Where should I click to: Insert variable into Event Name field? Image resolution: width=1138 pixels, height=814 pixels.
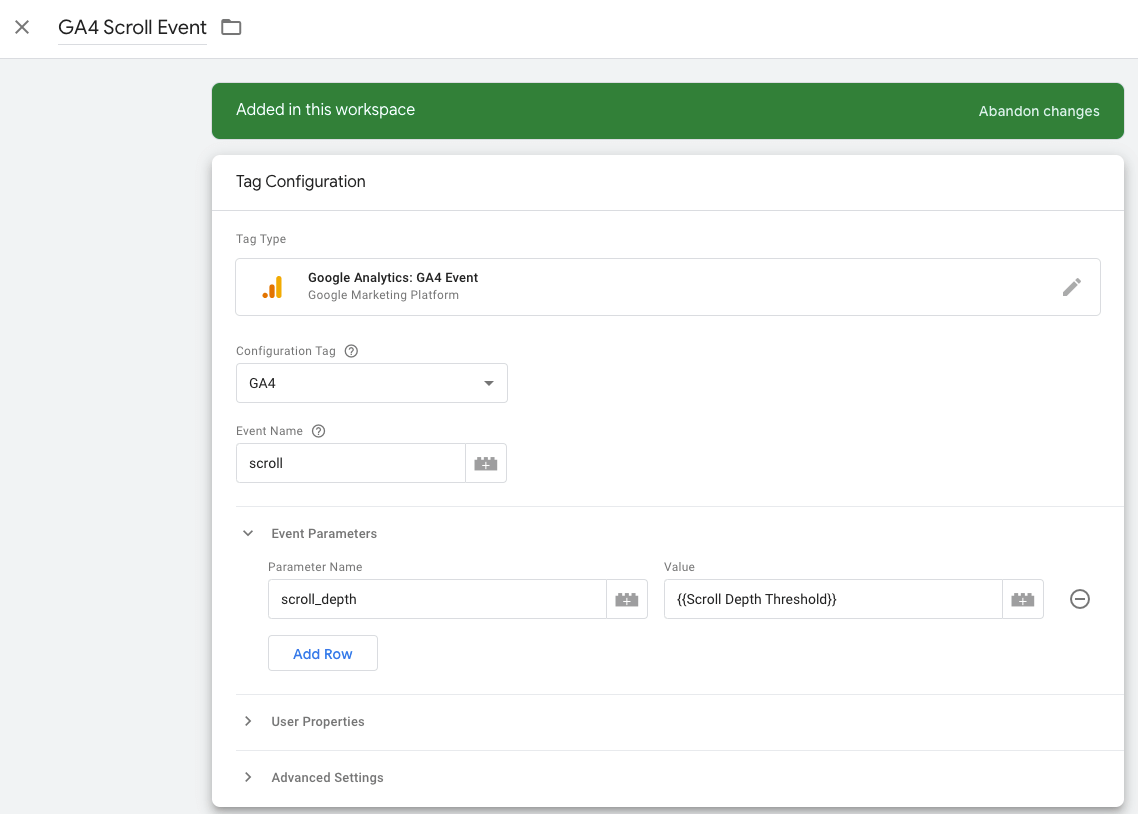tap(486, 464)
